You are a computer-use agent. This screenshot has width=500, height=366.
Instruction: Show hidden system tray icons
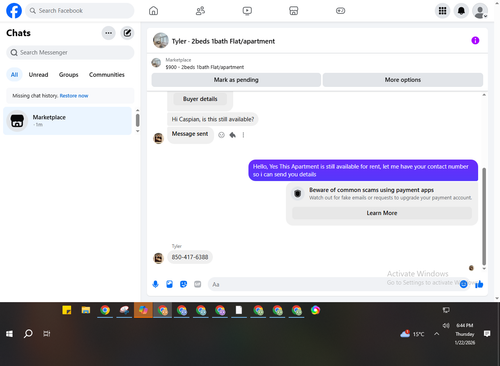(436, 334)
